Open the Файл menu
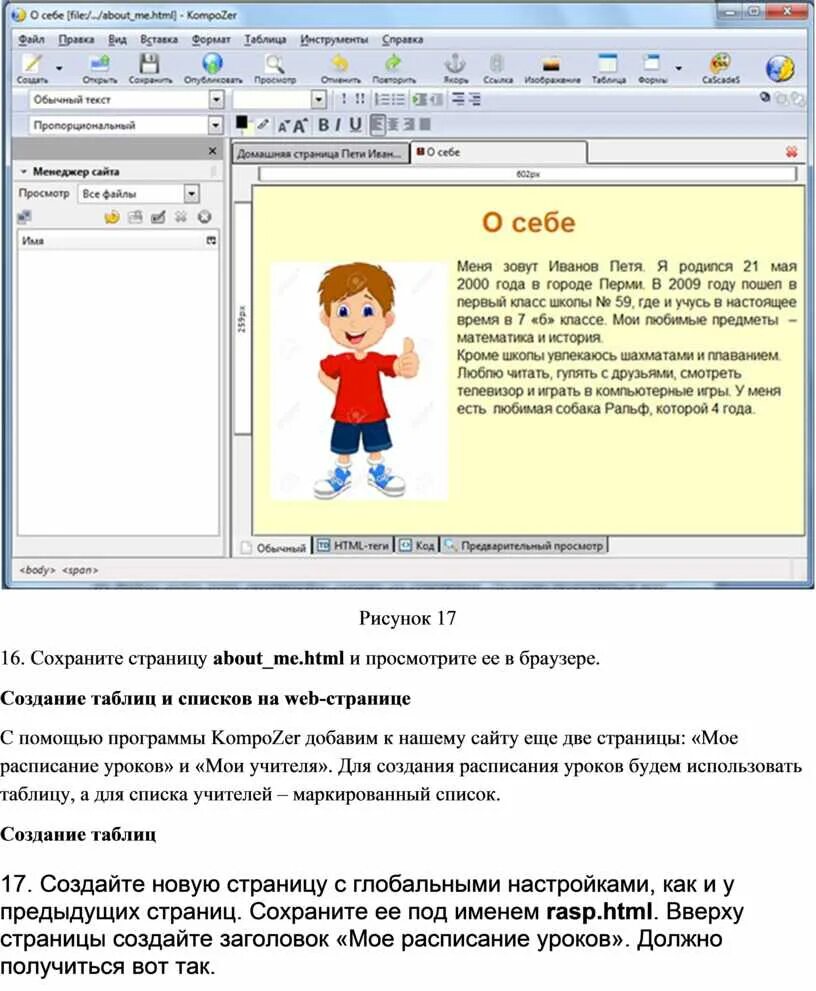Viewport: 816px width, 991px height. click(31, 39)
